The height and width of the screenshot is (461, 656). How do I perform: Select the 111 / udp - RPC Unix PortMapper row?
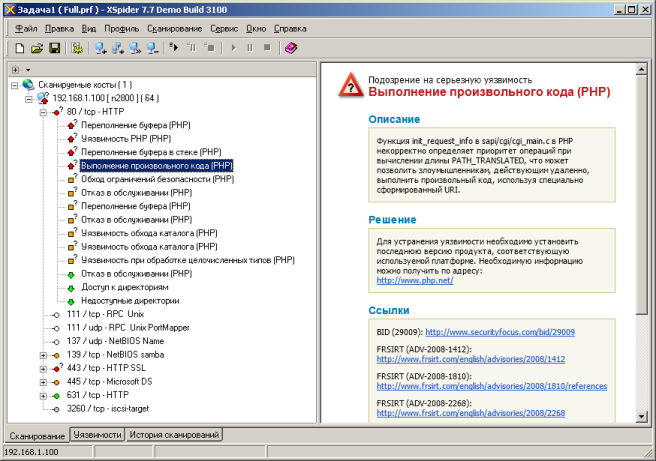[x=128, y=328]
